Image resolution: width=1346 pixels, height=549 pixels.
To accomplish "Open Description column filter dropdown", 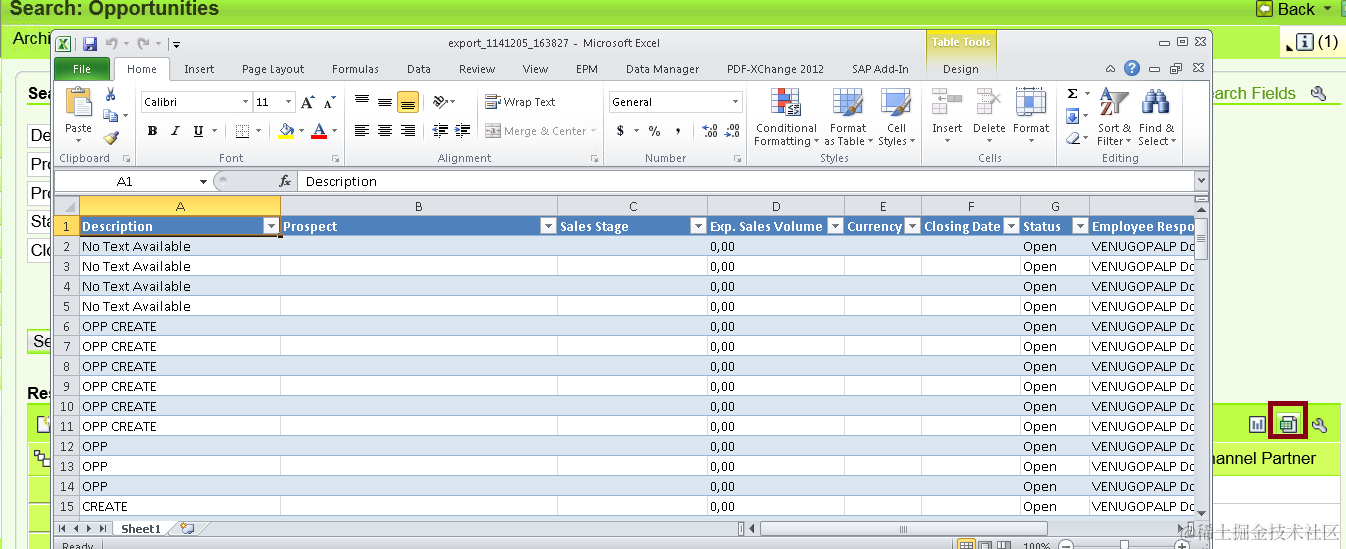I will (270, 227).
